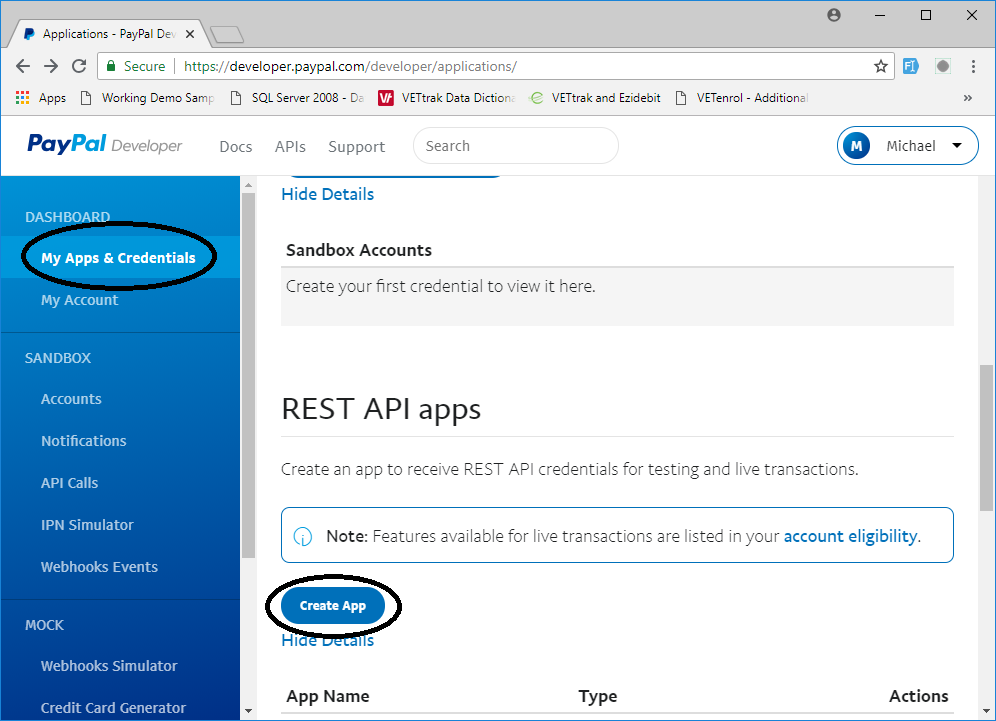Click Hide Details above Sandbox Accounts
This screenshot has width=996, height=721.
point(327,194)
